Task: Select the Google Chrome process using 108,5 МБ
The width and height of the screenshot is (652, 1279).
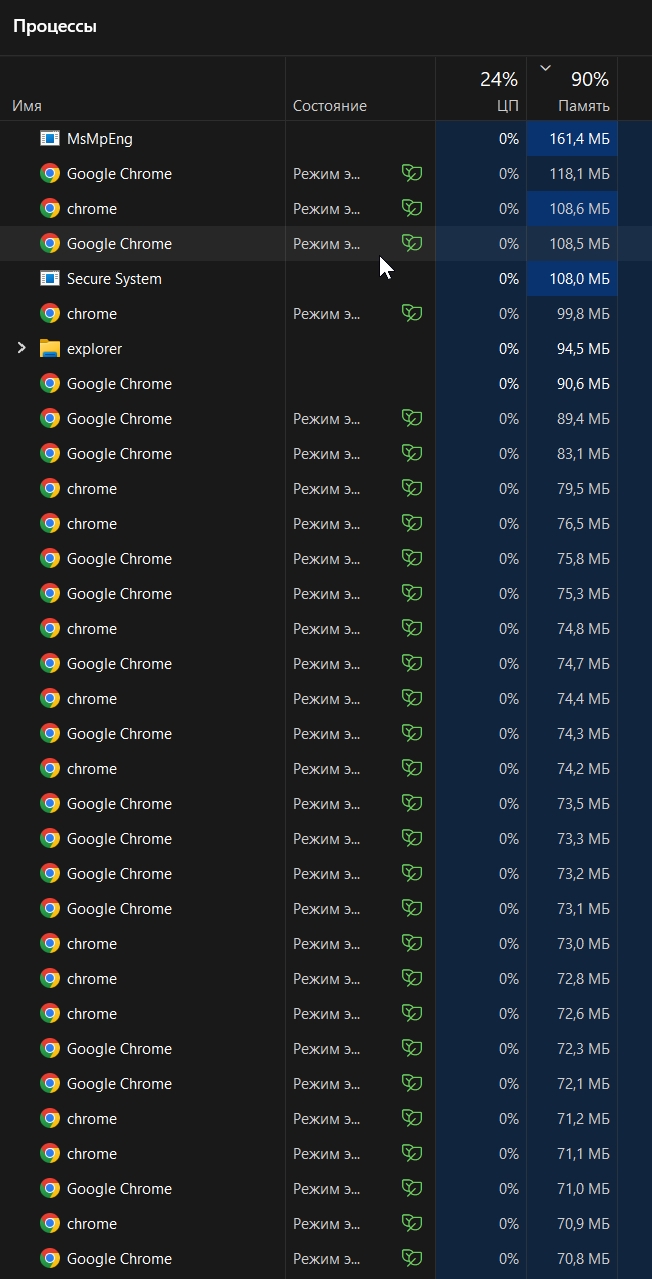Action: pos(326,243)
